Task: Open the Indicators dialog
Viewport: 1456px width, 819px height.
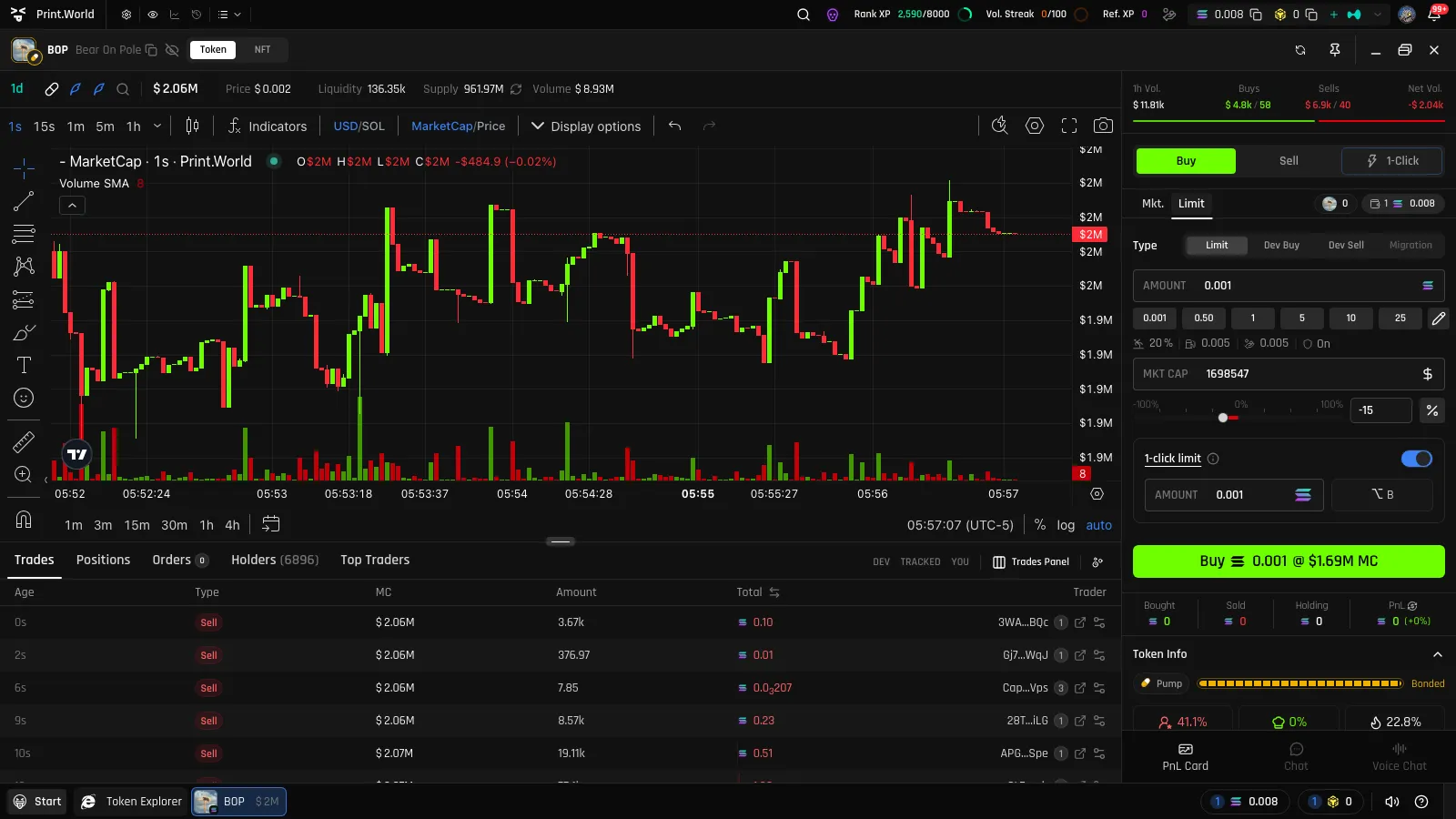Action: coord(268,126)
